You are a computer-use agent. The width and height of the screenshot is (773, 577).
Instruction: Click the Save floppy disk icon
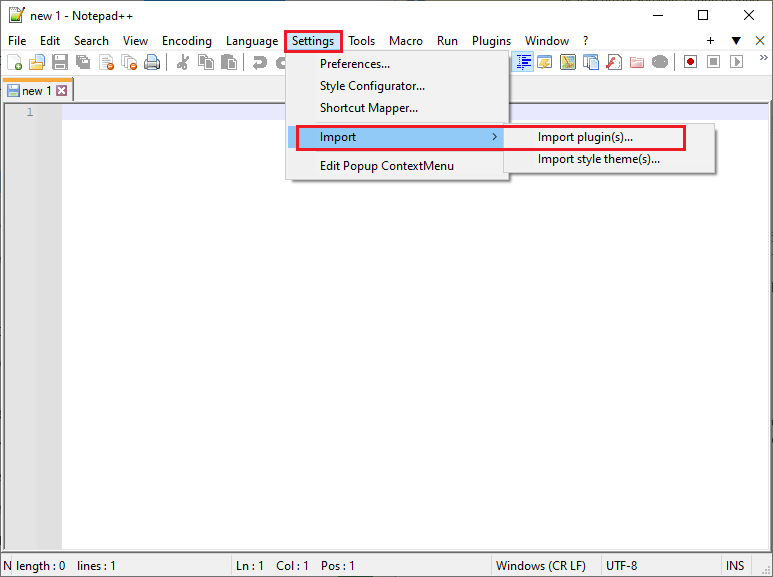[60, 62]
